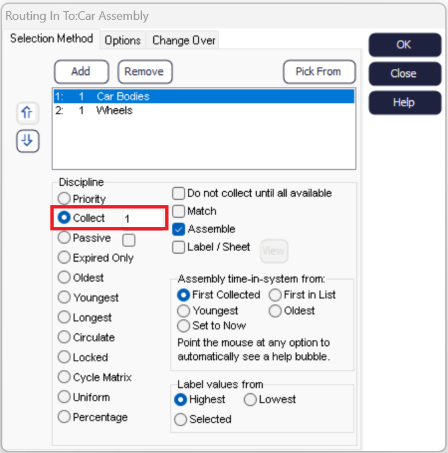The width and height of the screenshot is (448, 453).
Task: Tick the Match checkbox
Action: point(178,211)
